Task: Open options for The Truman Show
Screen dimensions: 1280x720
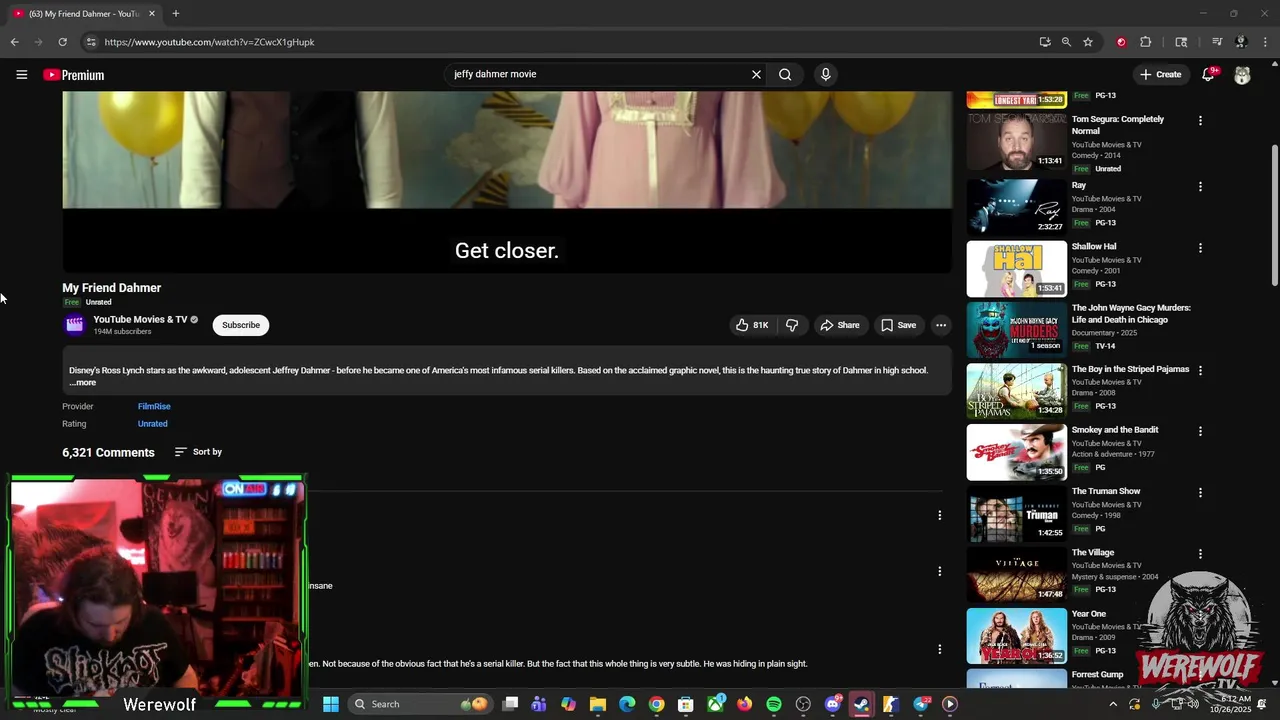Action: click(1200, 493)
